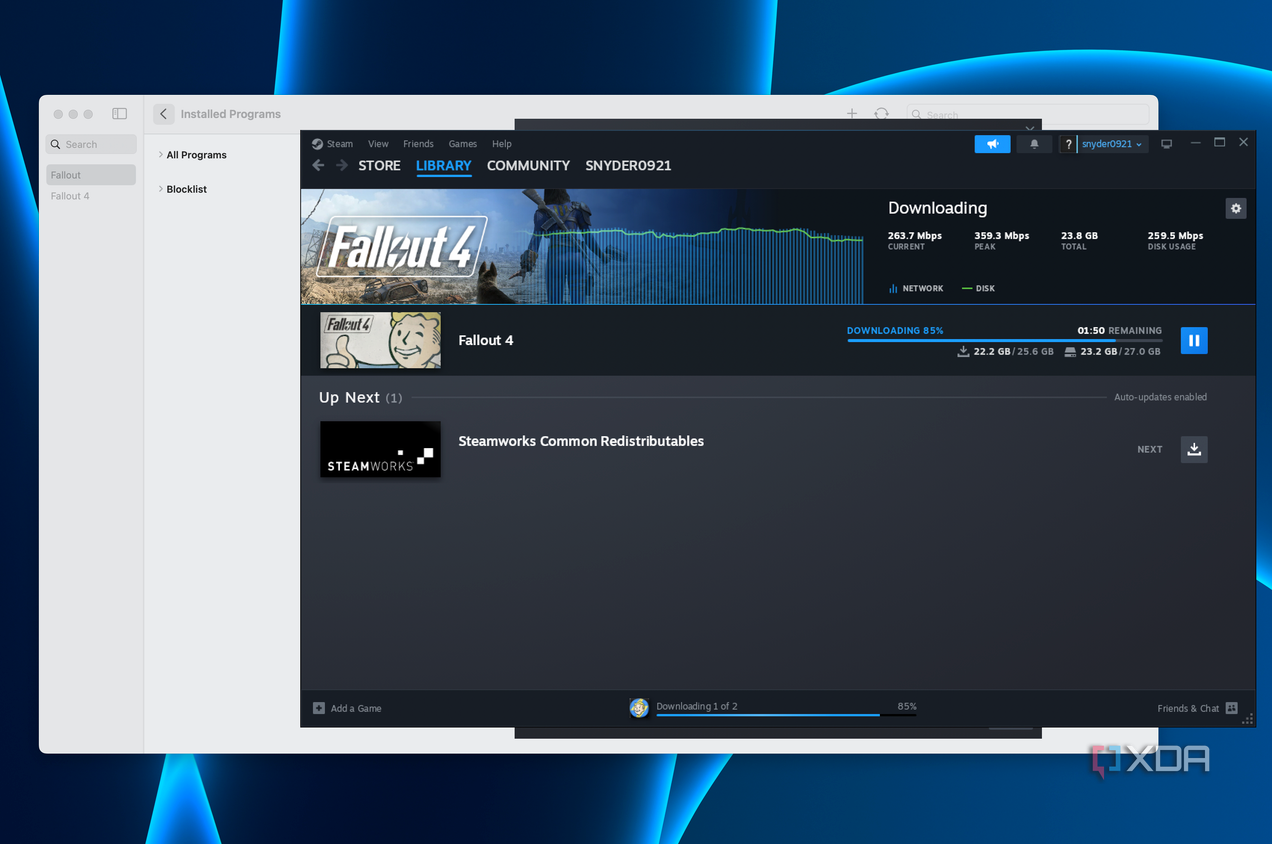Click 23.8 GB total value
The height and width of the screenshot is (844, 1272).
click(x=1079, y=236)
